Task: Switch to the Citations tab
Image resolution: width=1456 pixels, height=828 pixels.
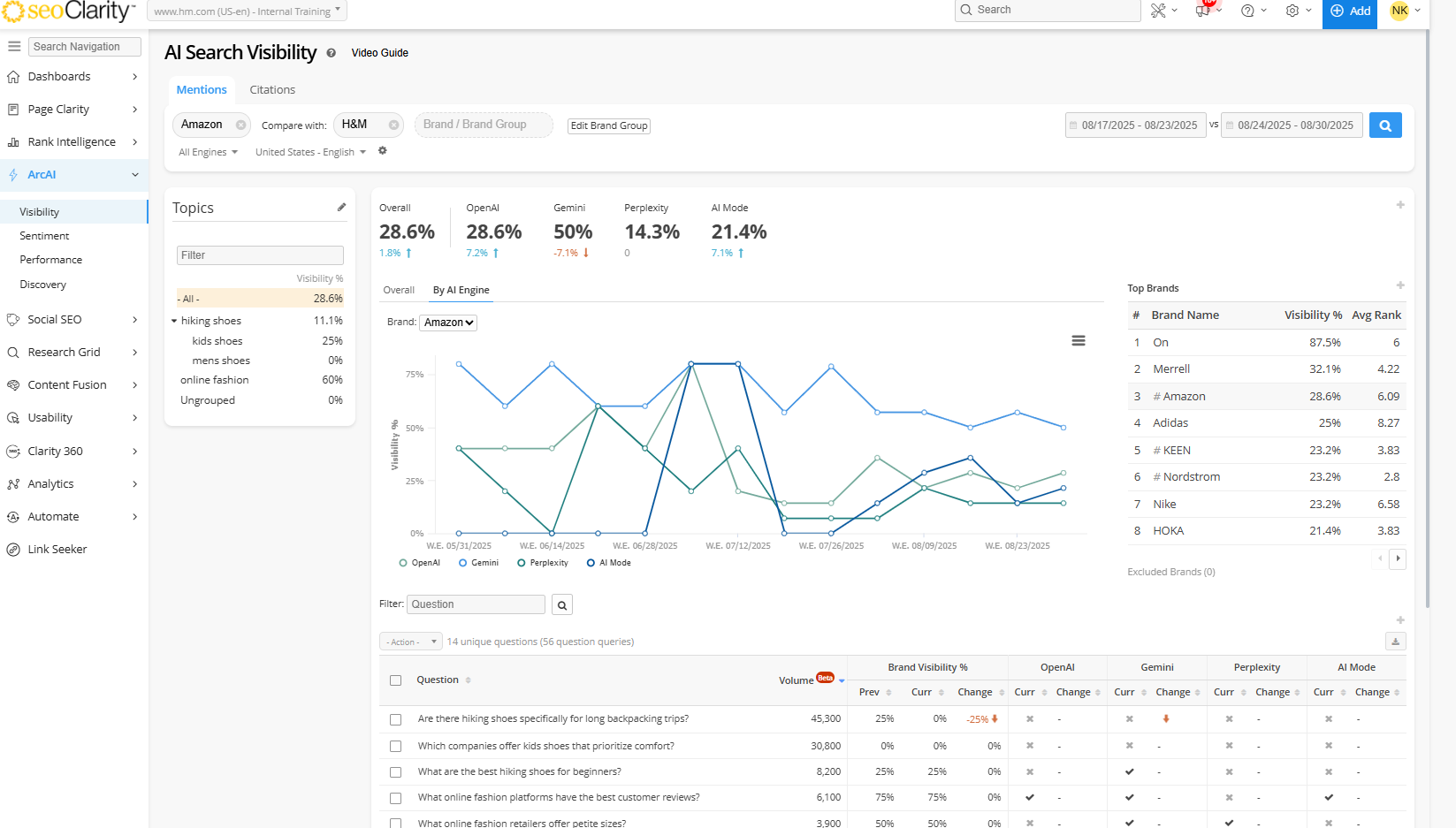Action: coord(272,90)
